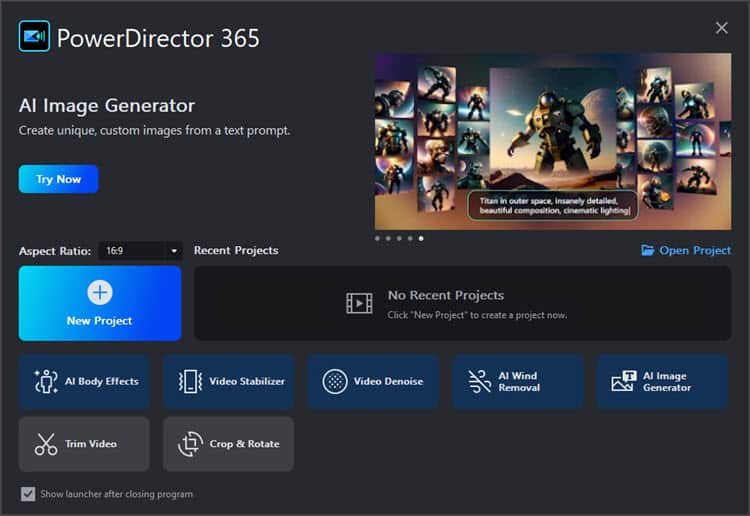The image size is (750, 516).
Task: Click the AI Image Generator robot banner
Action: click(553, 142)
